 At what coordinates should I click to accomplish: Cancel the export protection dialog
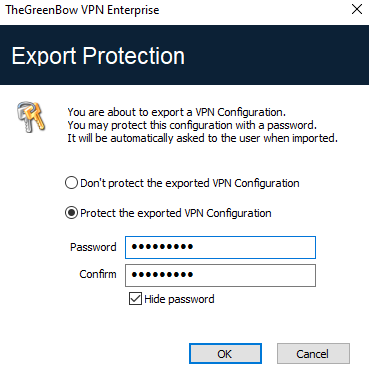[313, 354]
